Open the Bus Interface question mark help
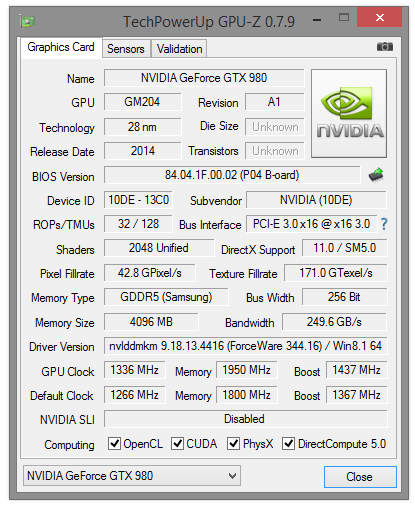415x506 pixels. 384,224
